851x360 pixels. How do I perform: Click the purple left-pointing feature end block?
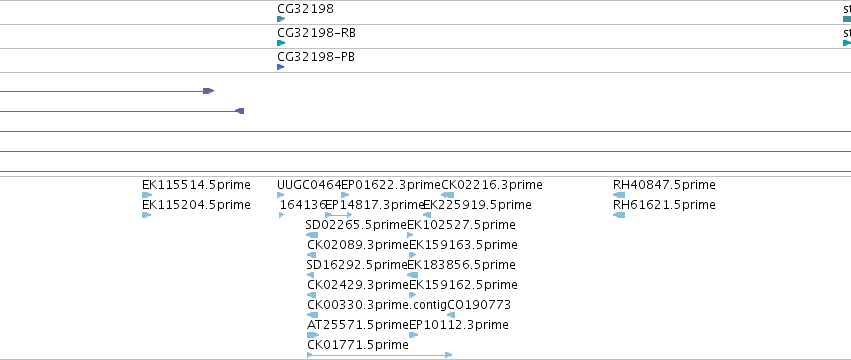(x=239, y=111)
